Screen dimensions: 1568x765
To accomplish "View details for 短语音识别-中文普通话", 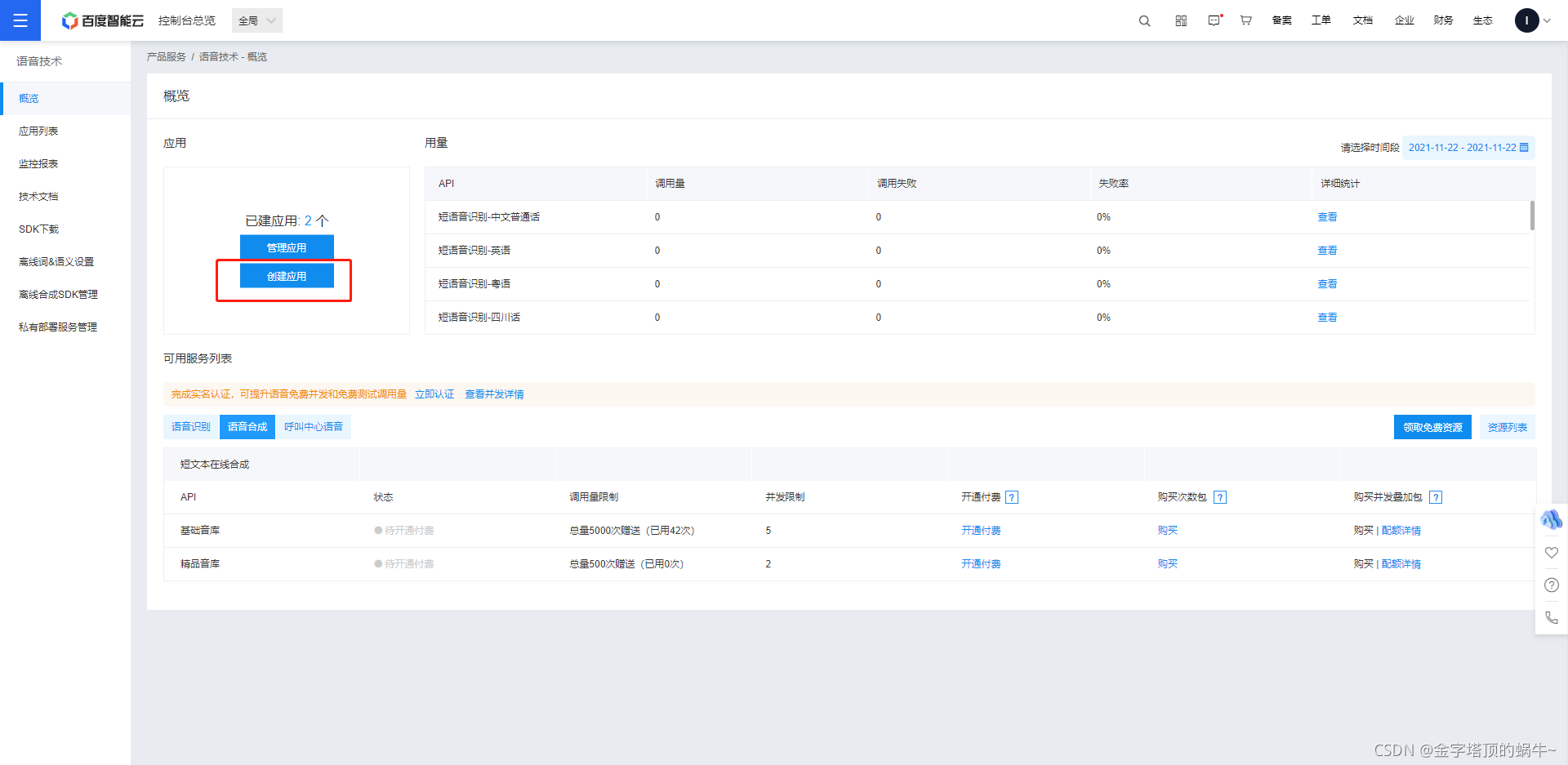I will (x=1327, y=217).
